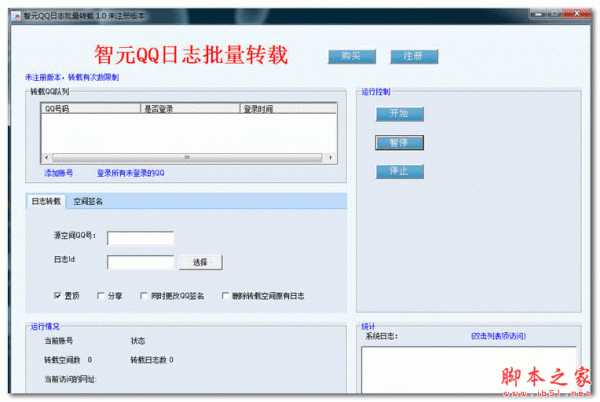The height and width of the screenshot is (402, 600).
Task: Close the window with the X button
Action: point(577,14)
